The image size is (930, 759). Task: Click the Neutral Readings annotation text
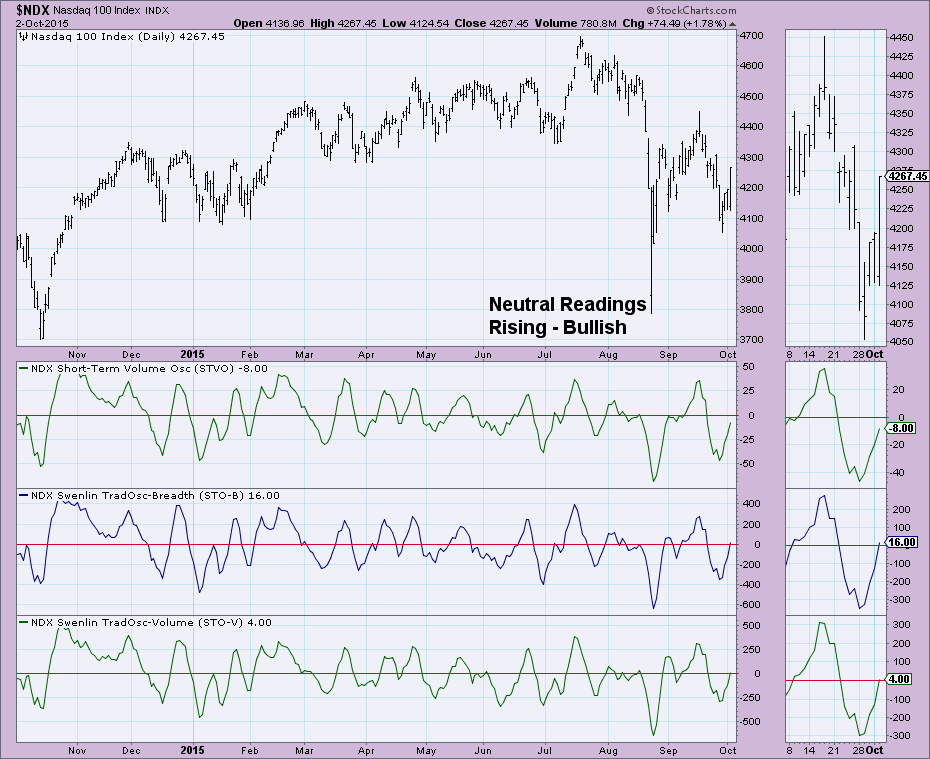pos(567,304)
